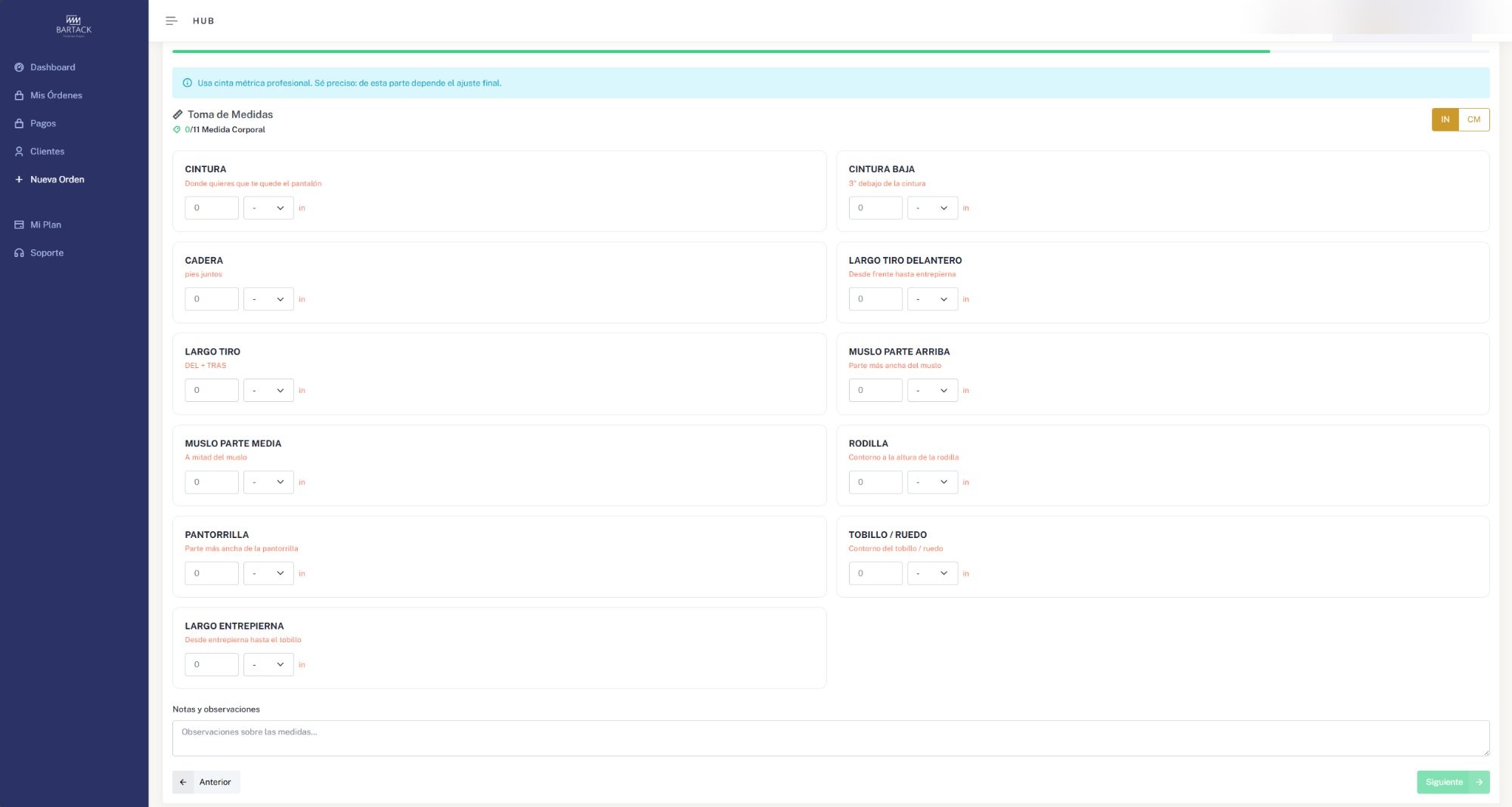Click the Dashboard gauge icon
The image size is (1512, 807).
19,67
